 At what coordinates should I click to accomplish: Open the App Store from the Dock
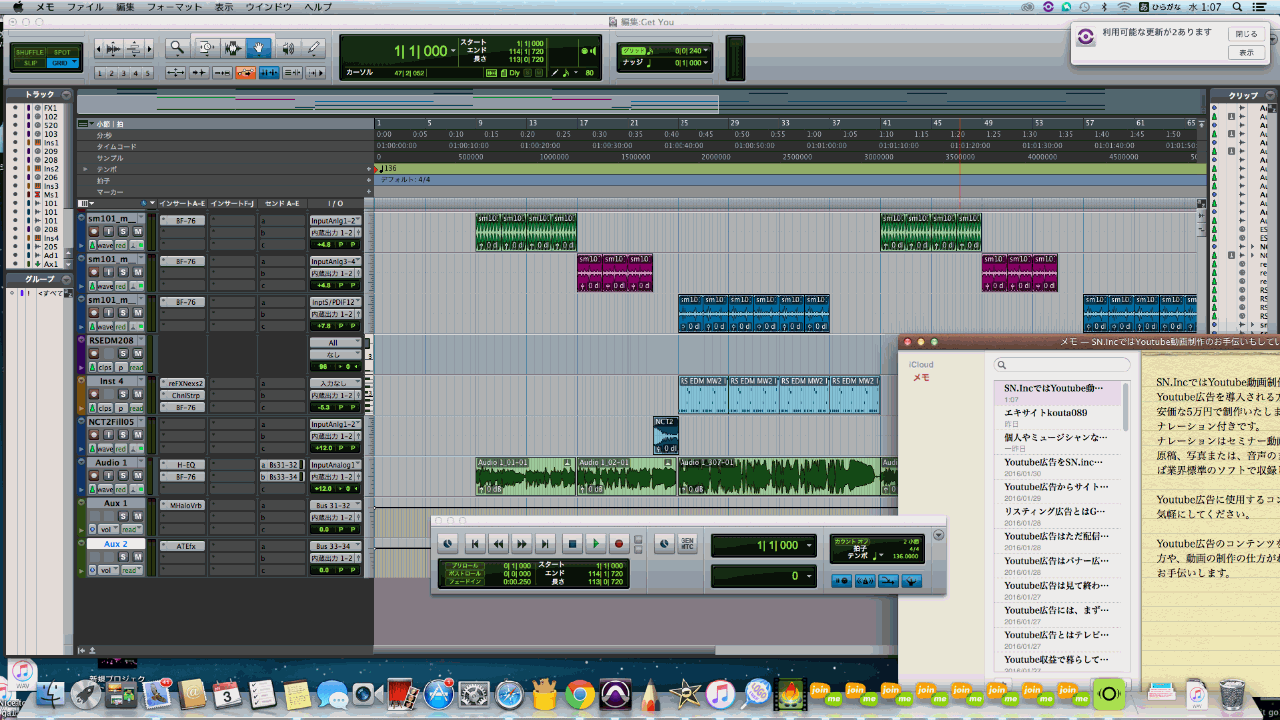(438, 694)
